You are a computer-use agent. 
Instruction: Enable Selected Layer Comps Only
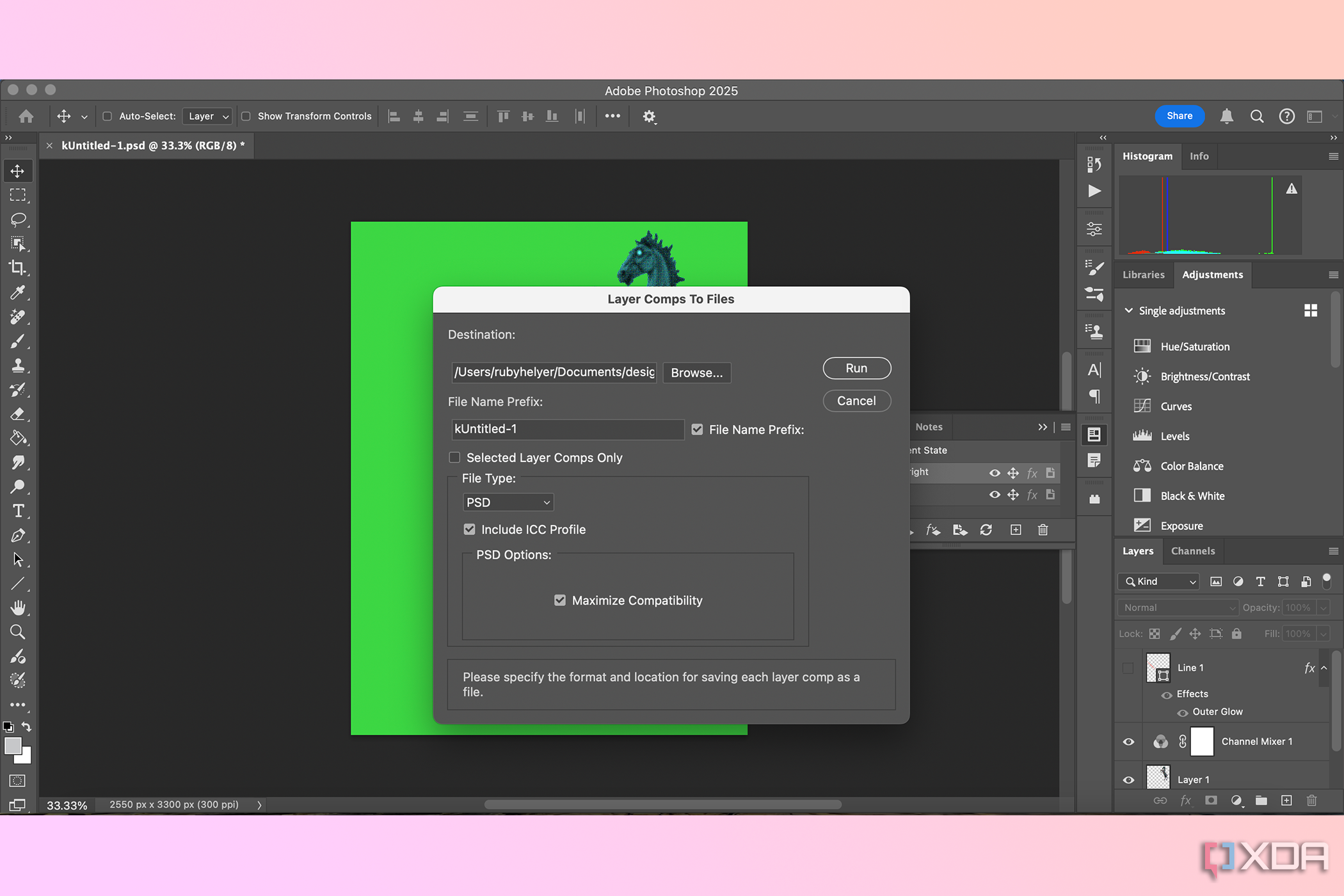click(455, 457)
